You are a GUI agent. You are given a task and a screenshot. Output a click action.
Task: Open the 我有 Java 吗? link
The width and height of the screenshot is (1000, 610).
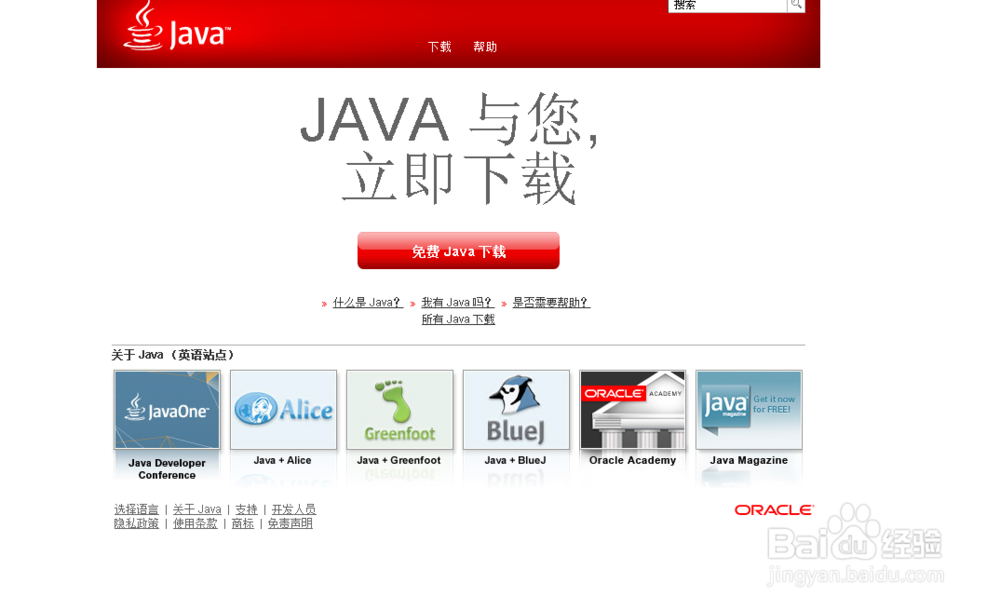(458, 301)
